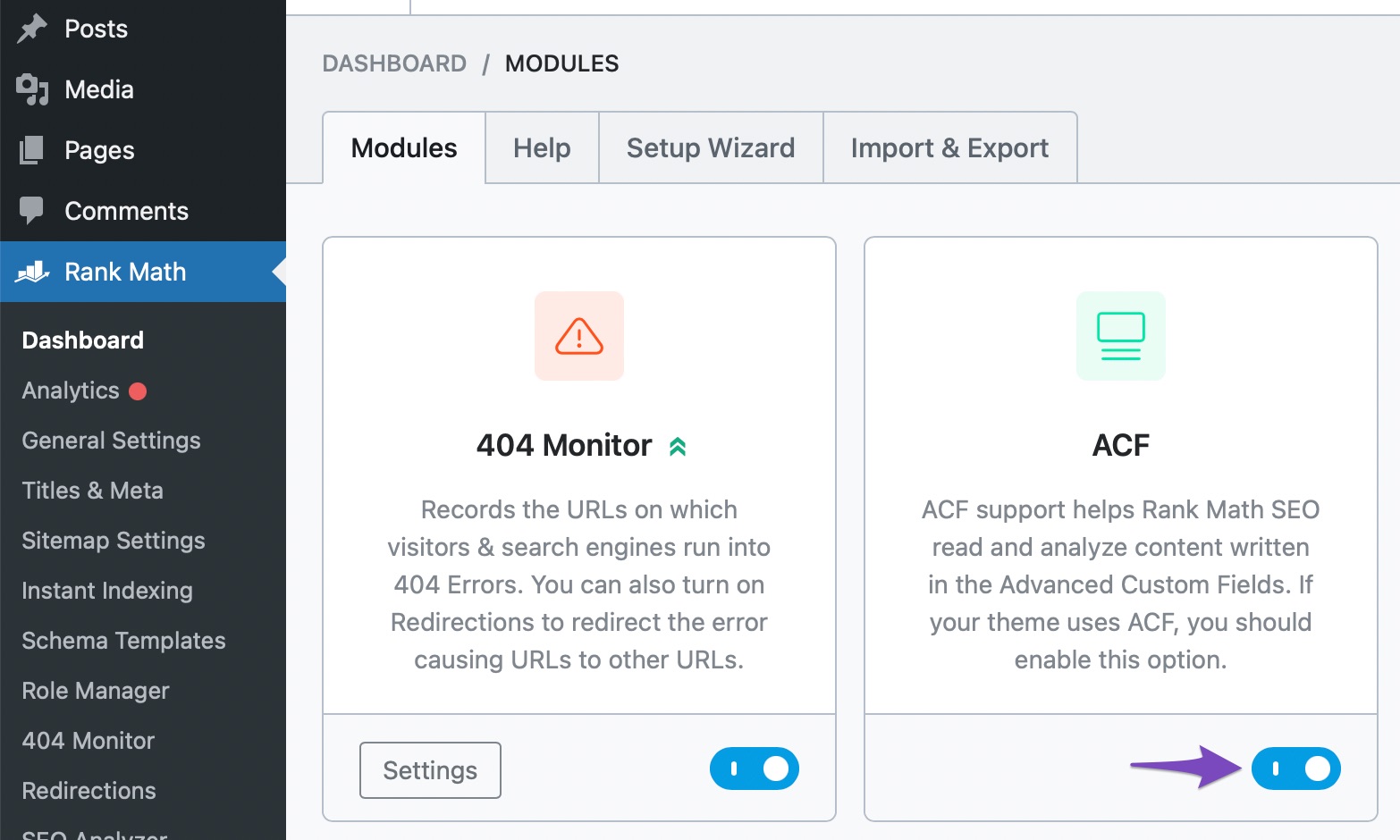Open Sitemap Settings
1400x840 pixels.
114,541
